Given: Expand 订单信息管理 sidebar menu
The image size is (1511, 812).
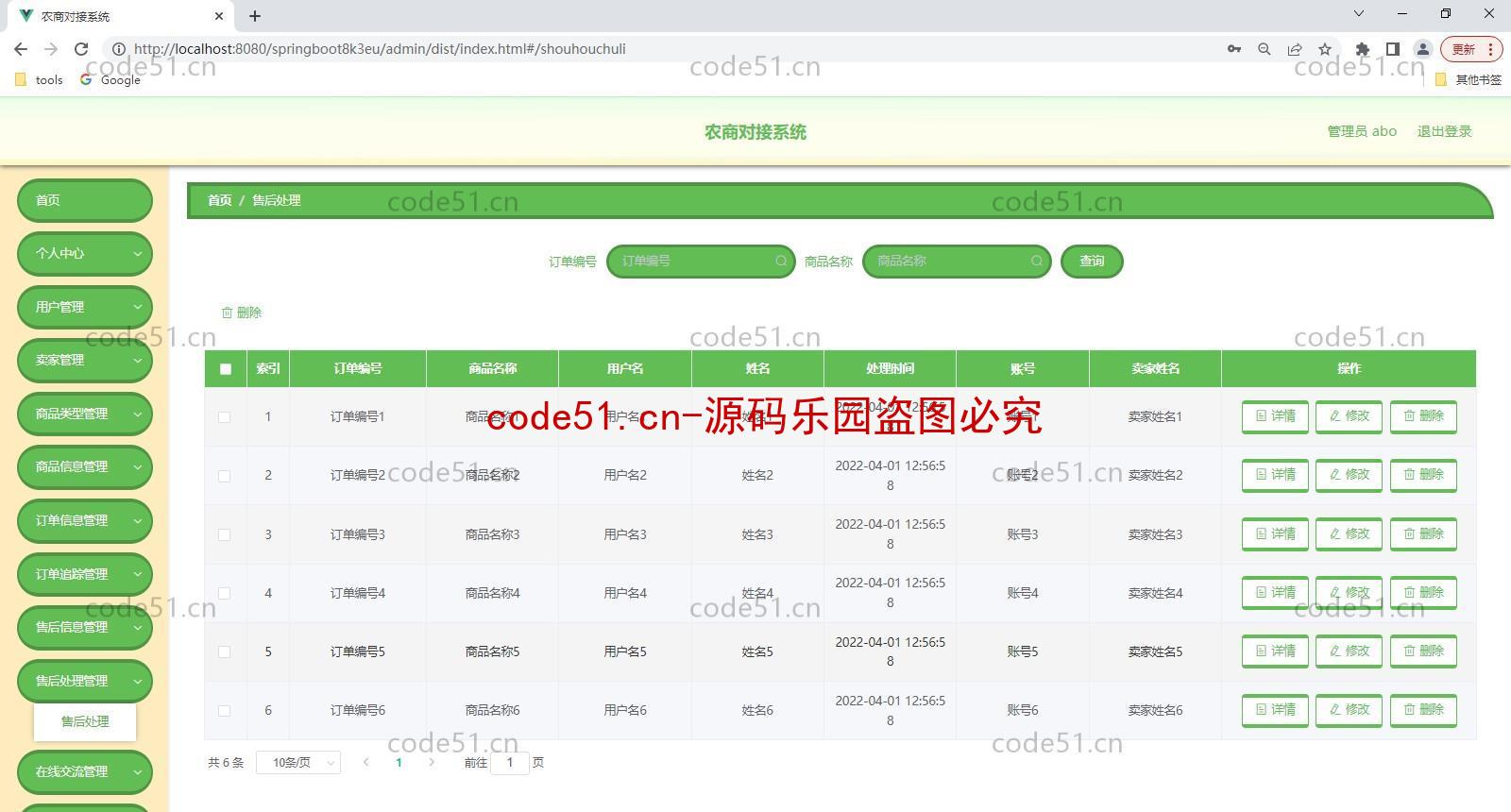Looking at the screenshot, I should pos(85,520).
